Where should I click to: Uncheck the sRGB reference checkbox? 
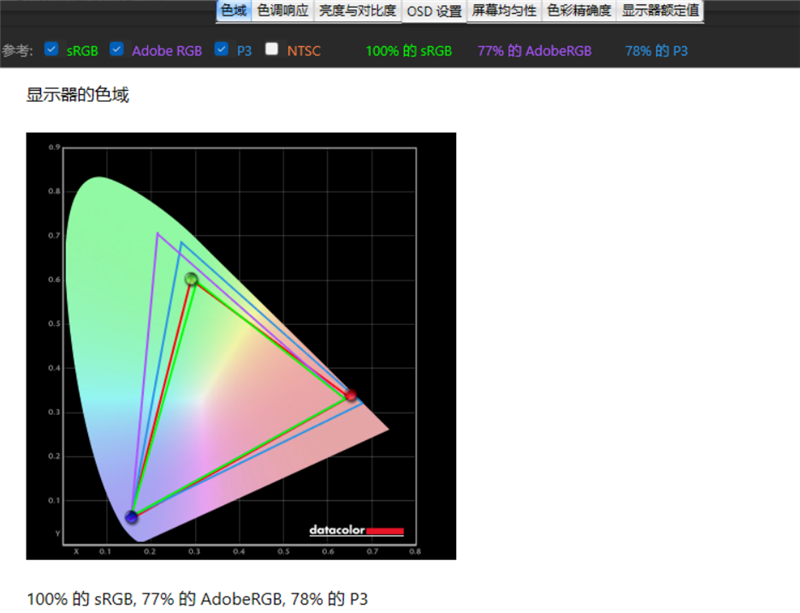point(51,49)
